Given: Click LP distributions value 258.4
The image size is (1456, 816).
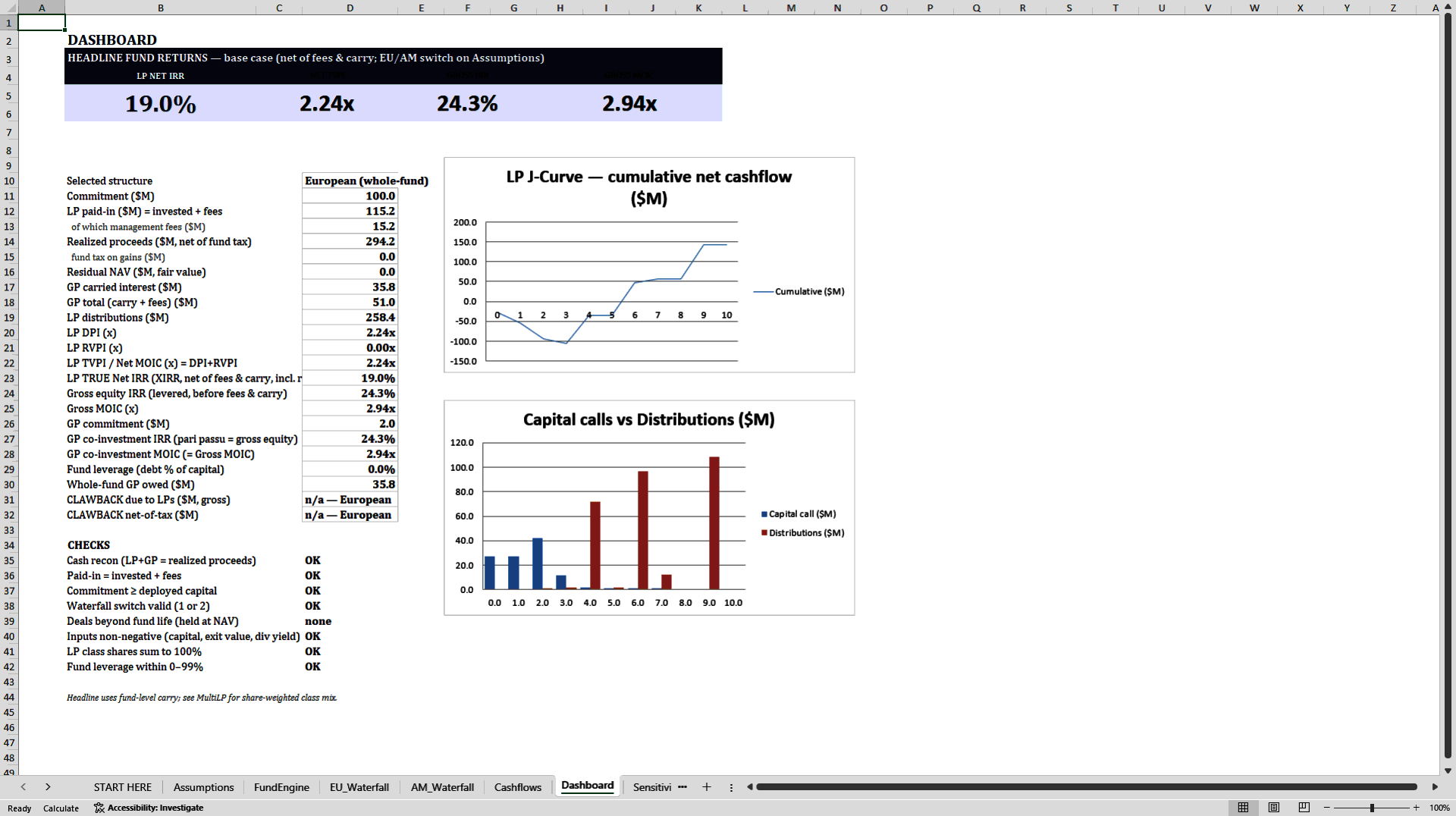Looking at the screenshot, I should tap(350, 317).
